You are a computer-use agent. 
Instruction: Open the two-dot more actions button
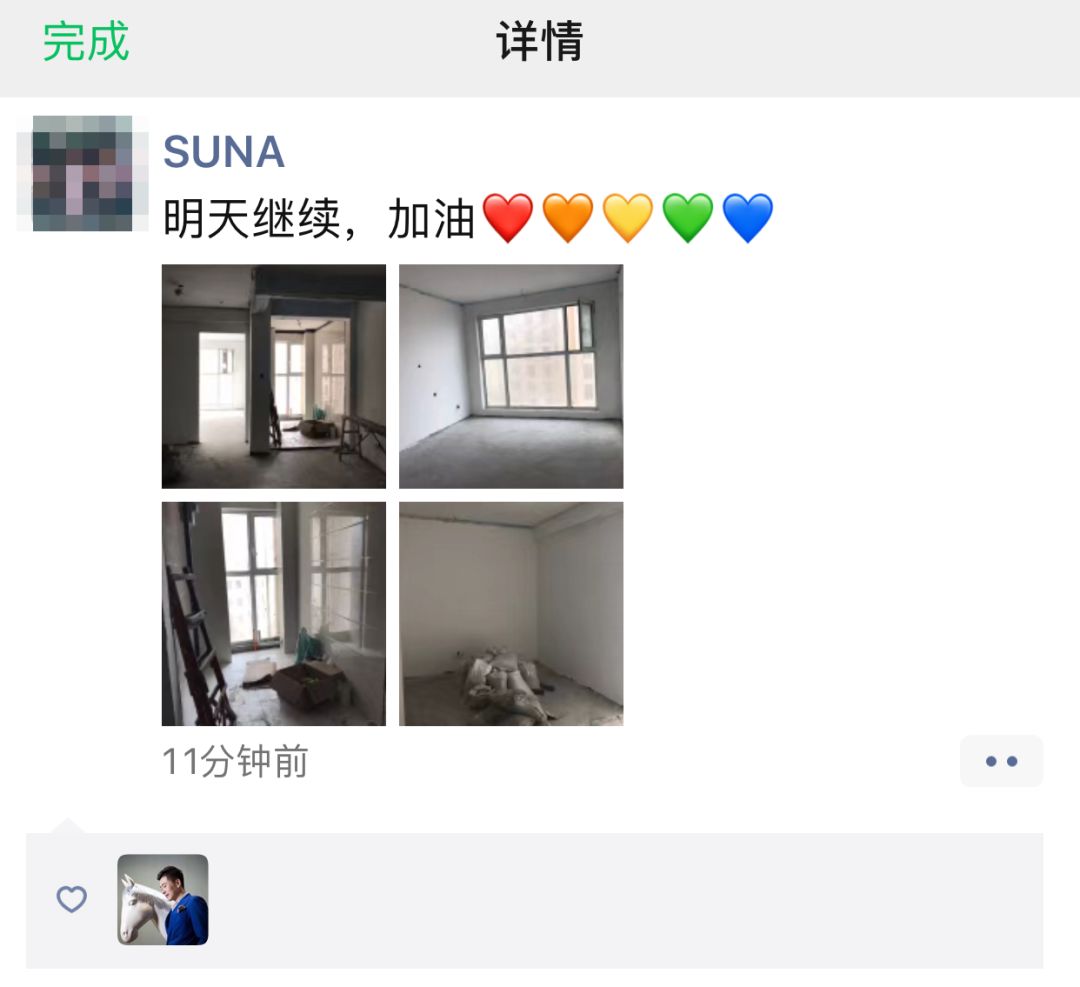(x=1001, y=761)
